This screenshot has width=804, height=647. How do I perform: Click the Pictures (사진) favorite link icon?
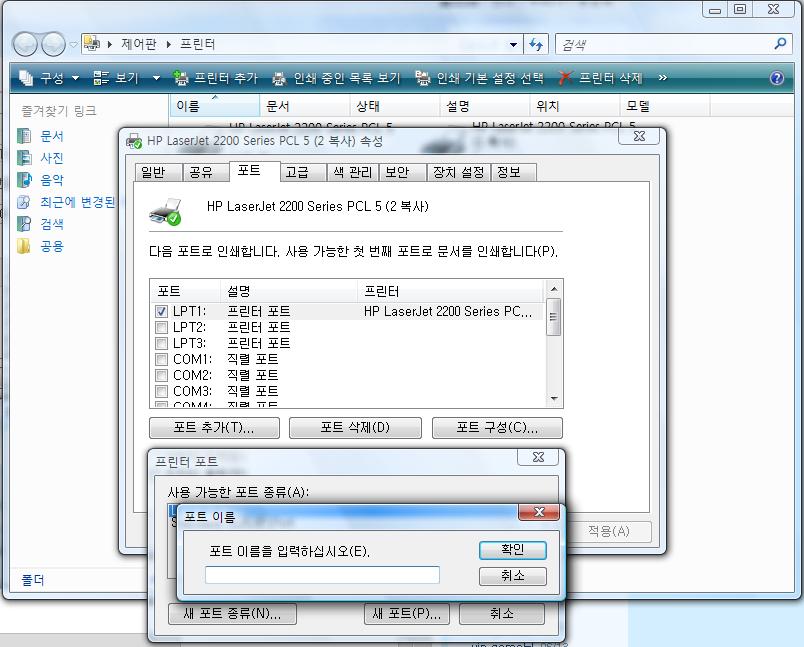24,158
